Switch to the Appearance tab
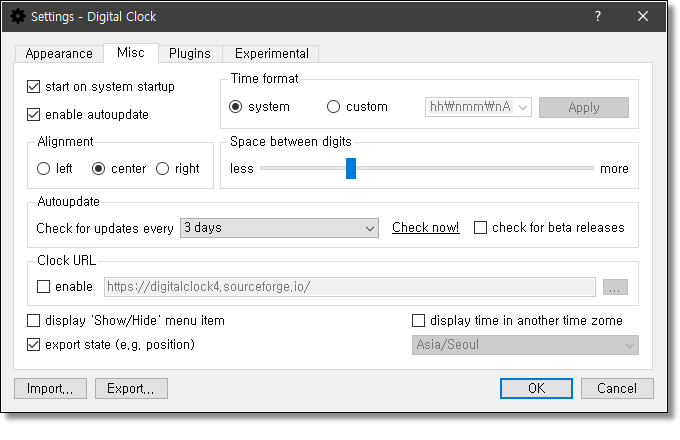Viewport: 680px width, 440px height. pos(59,53)
